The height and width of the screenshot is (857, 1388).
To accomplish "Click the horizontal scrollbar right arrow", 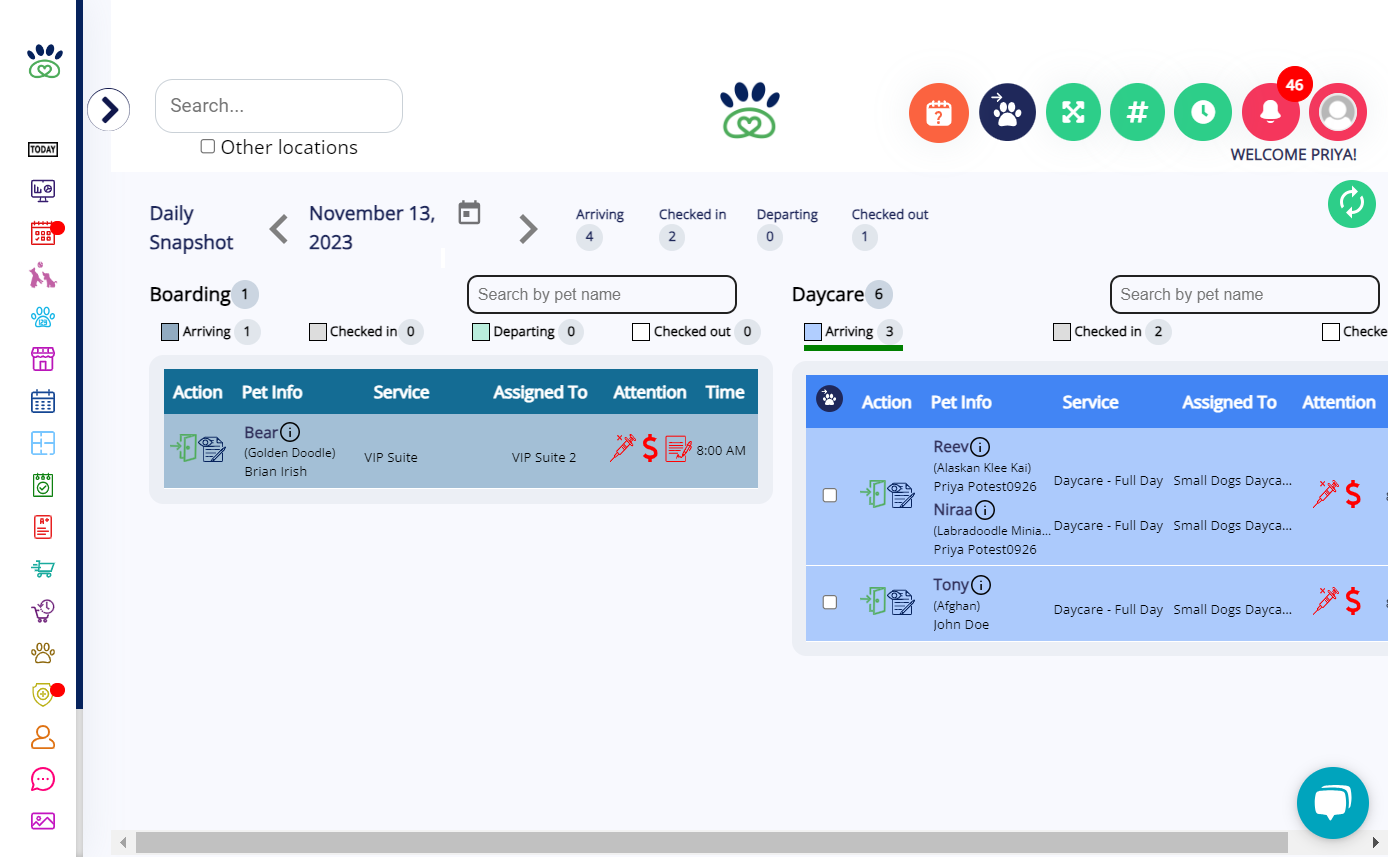I will pos(1376,843).
